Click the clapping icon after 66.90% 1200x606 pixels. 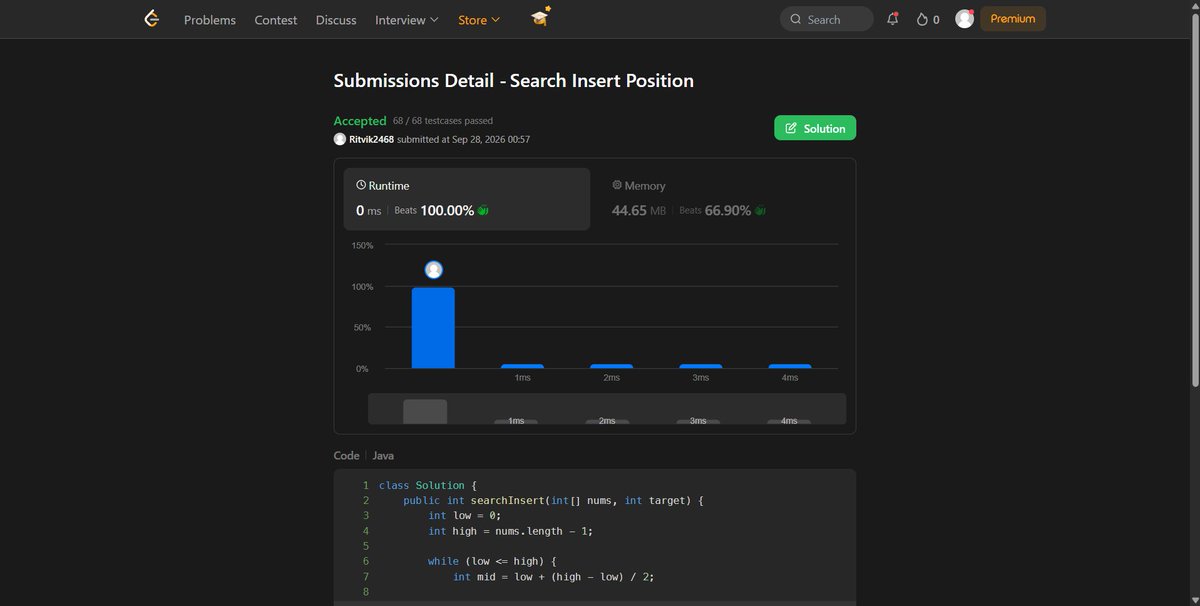click(760, 211)
